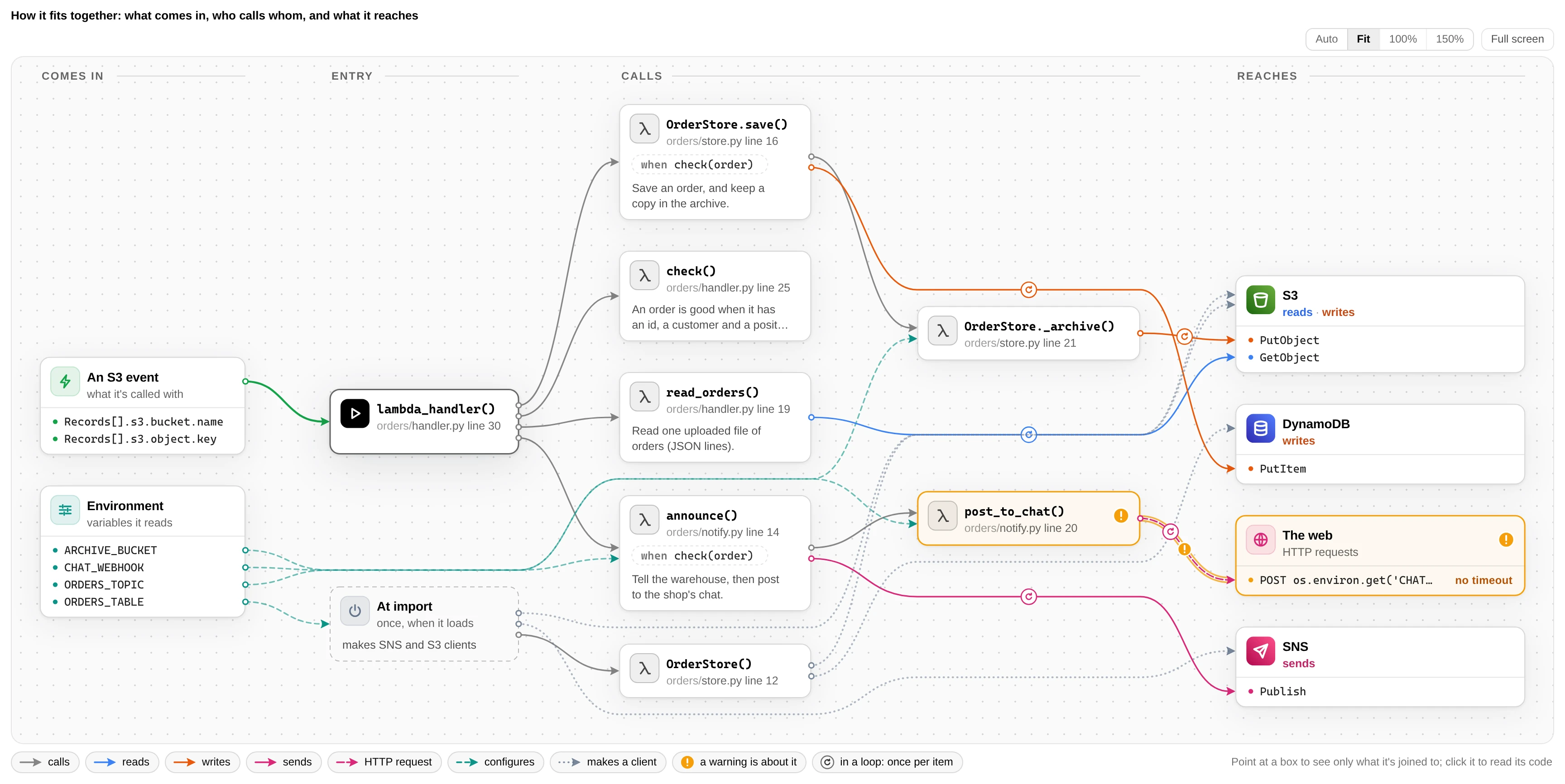This screenshot has width=1565, height=784.
Task: Click the At import power icon
Action: coord(355,611)
